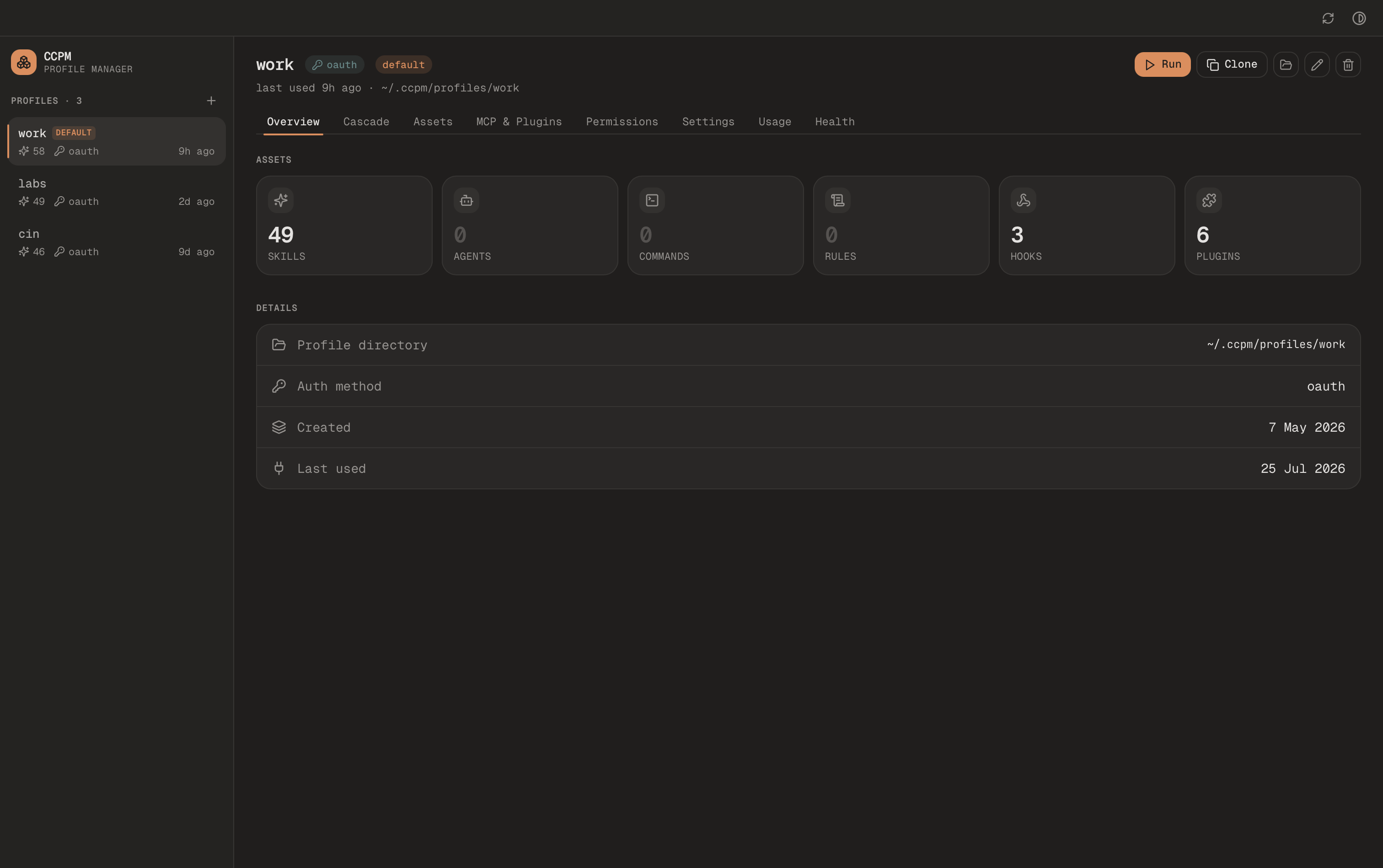Add a new profile with plus icon
The height and width of the screenshot is (868, 1383).
(211, 101)
